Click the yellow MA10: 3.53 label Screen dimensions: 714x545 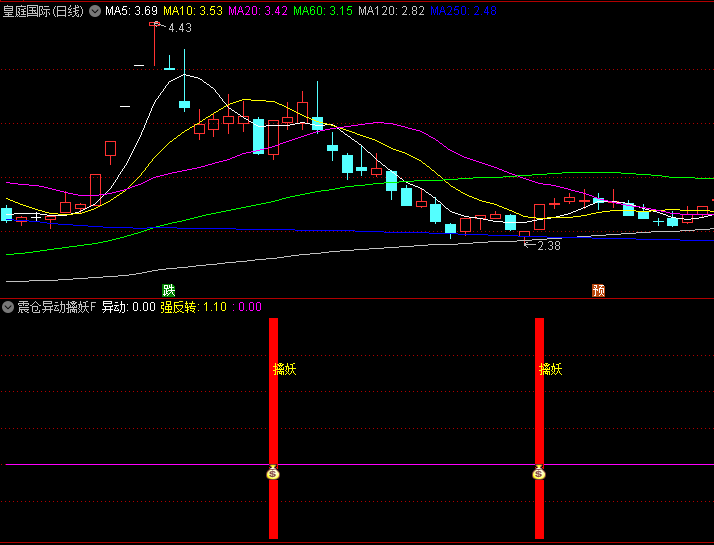pos(193,11)
